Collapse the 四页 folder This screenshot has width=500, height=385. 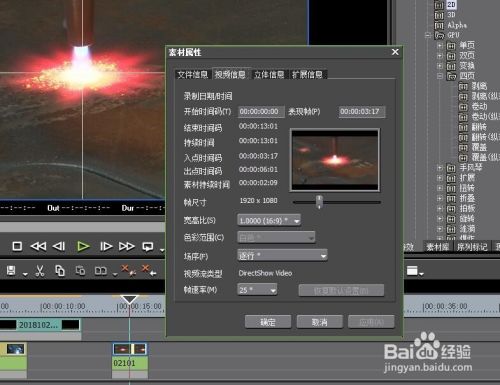[x=440, y=76]
